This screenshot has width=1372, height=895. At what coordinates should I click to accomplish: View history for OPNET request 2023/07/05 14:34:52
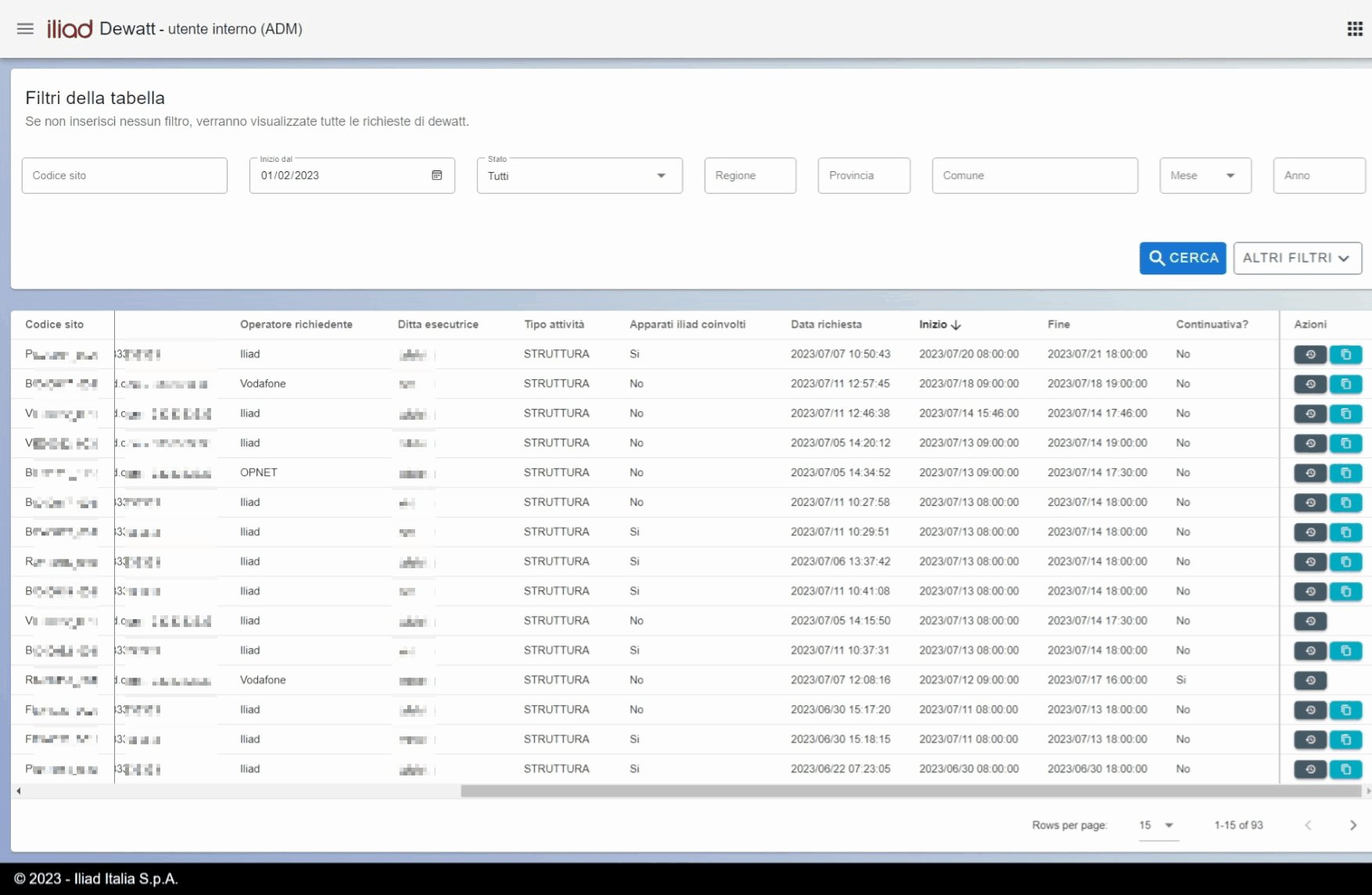pos(1310,473)
